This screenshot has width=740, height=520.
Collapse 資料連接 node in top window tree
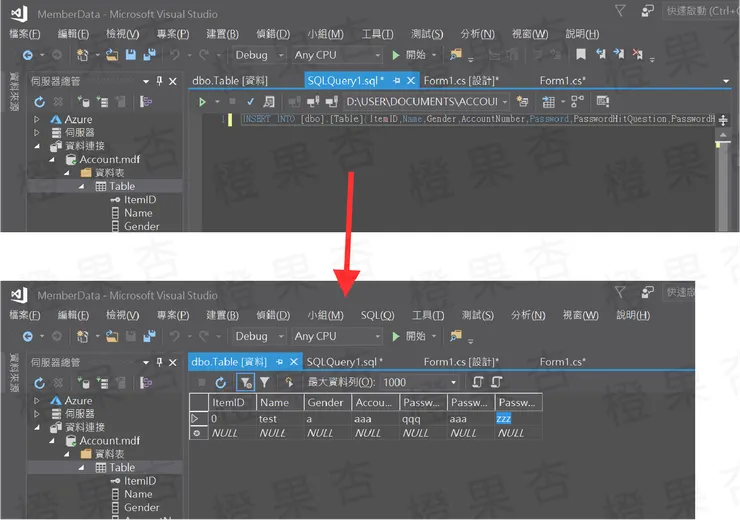37,146
